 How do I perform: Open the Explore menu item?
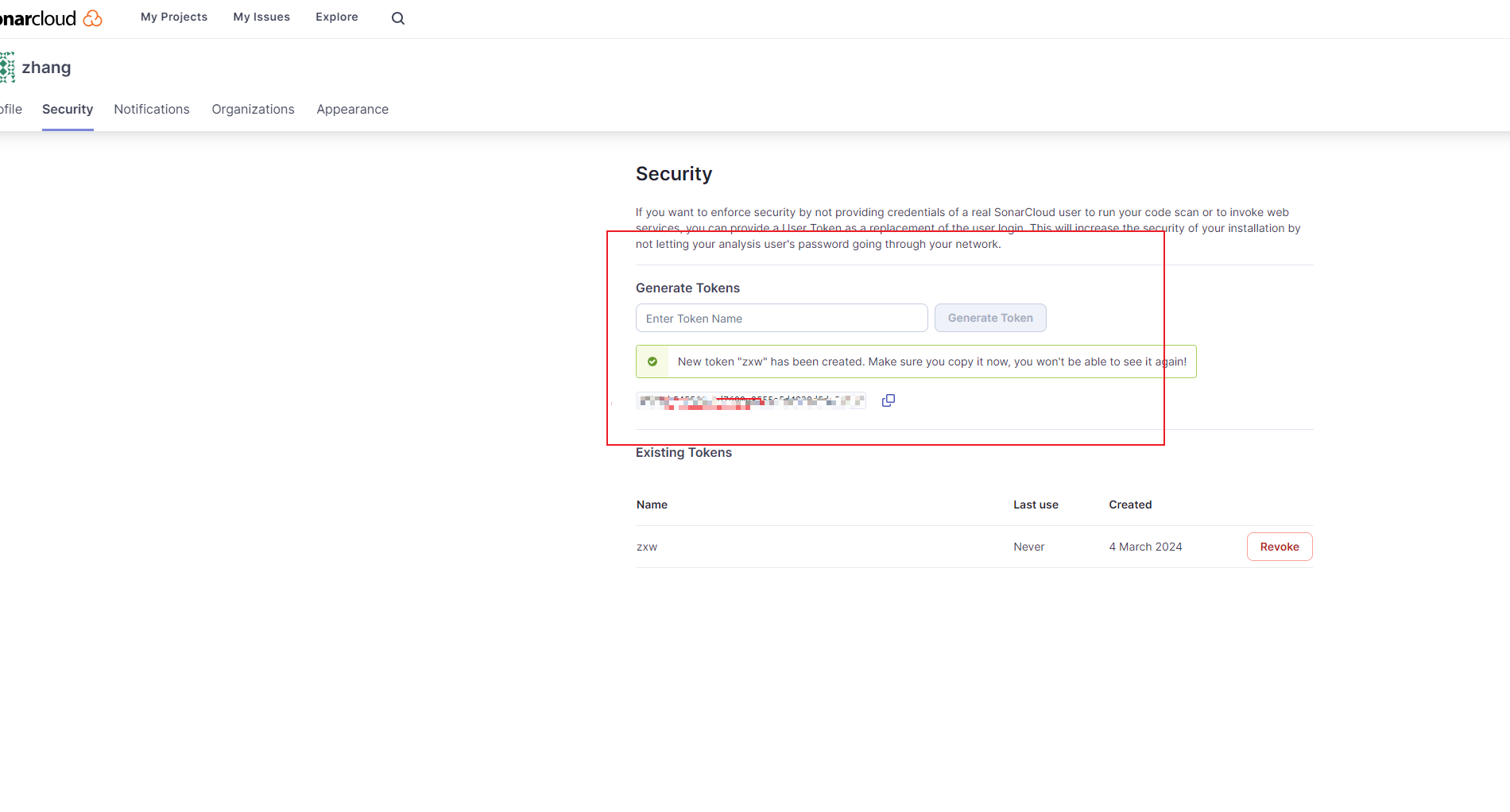337,17
